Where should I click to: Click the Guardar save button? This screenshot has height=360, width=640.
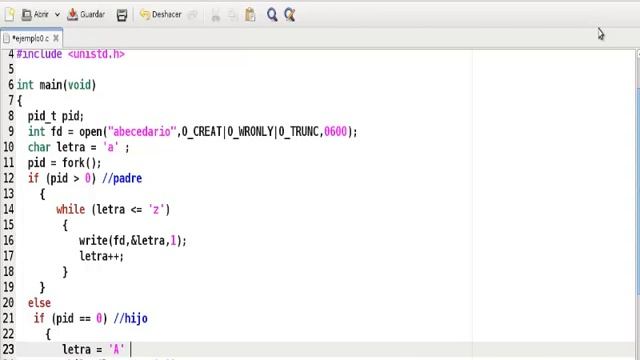[x=86, y=15]
